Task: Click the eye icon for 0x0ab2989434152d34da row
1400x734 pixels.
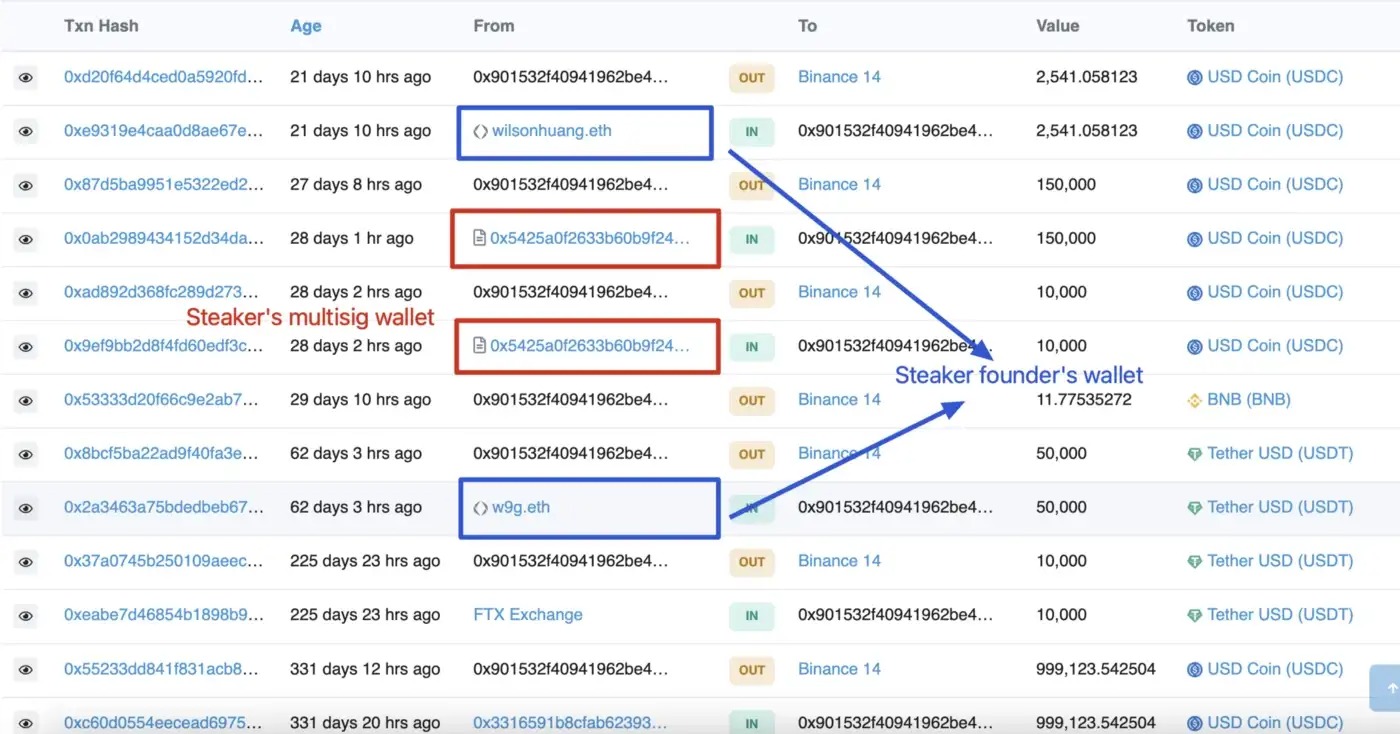Action: (26, 239)
